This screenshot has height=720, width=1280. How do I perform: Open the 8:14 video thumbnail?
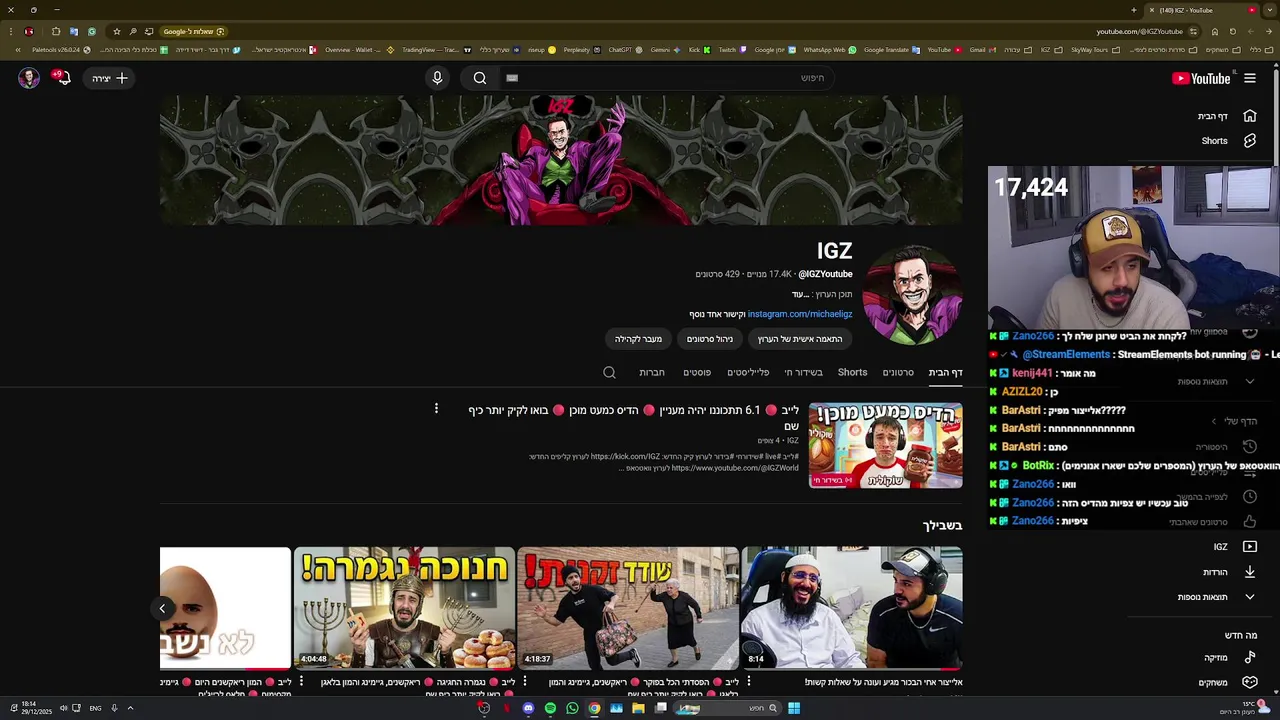851,608
